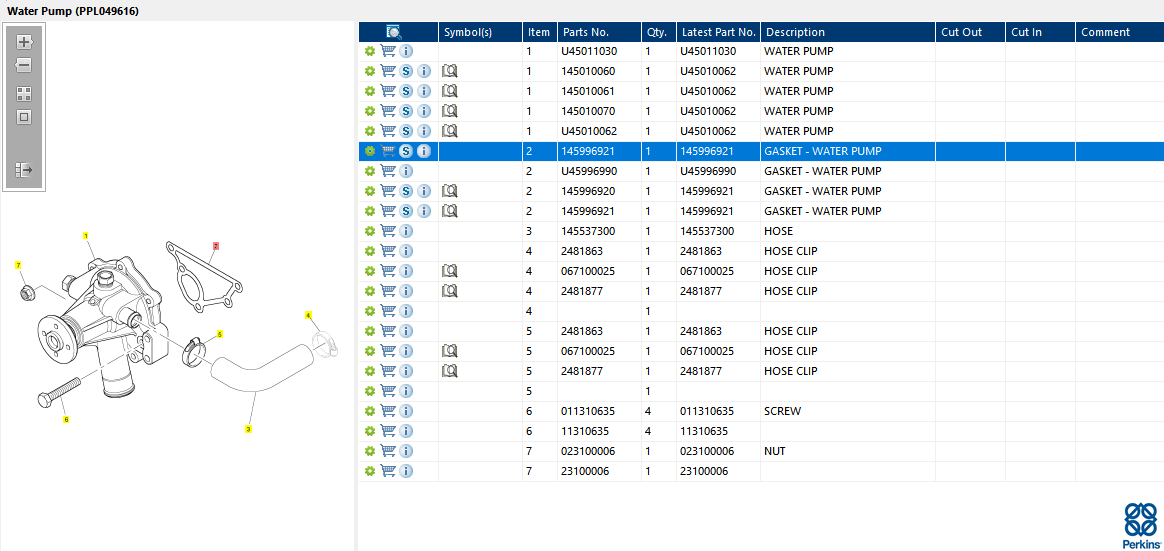Zoom in on the water pump diagram
Image resolution: width=1164 pixels, height=551 pixels.
coord(24,42)
